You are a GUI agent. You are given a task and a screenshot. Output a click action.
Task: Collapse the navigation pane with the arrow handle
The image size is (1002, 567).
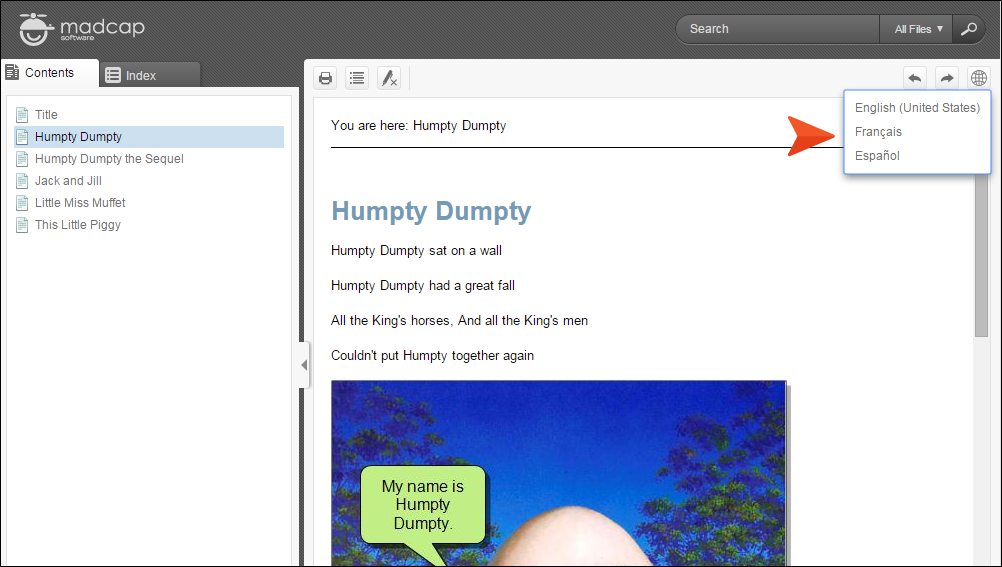point(304,365)
